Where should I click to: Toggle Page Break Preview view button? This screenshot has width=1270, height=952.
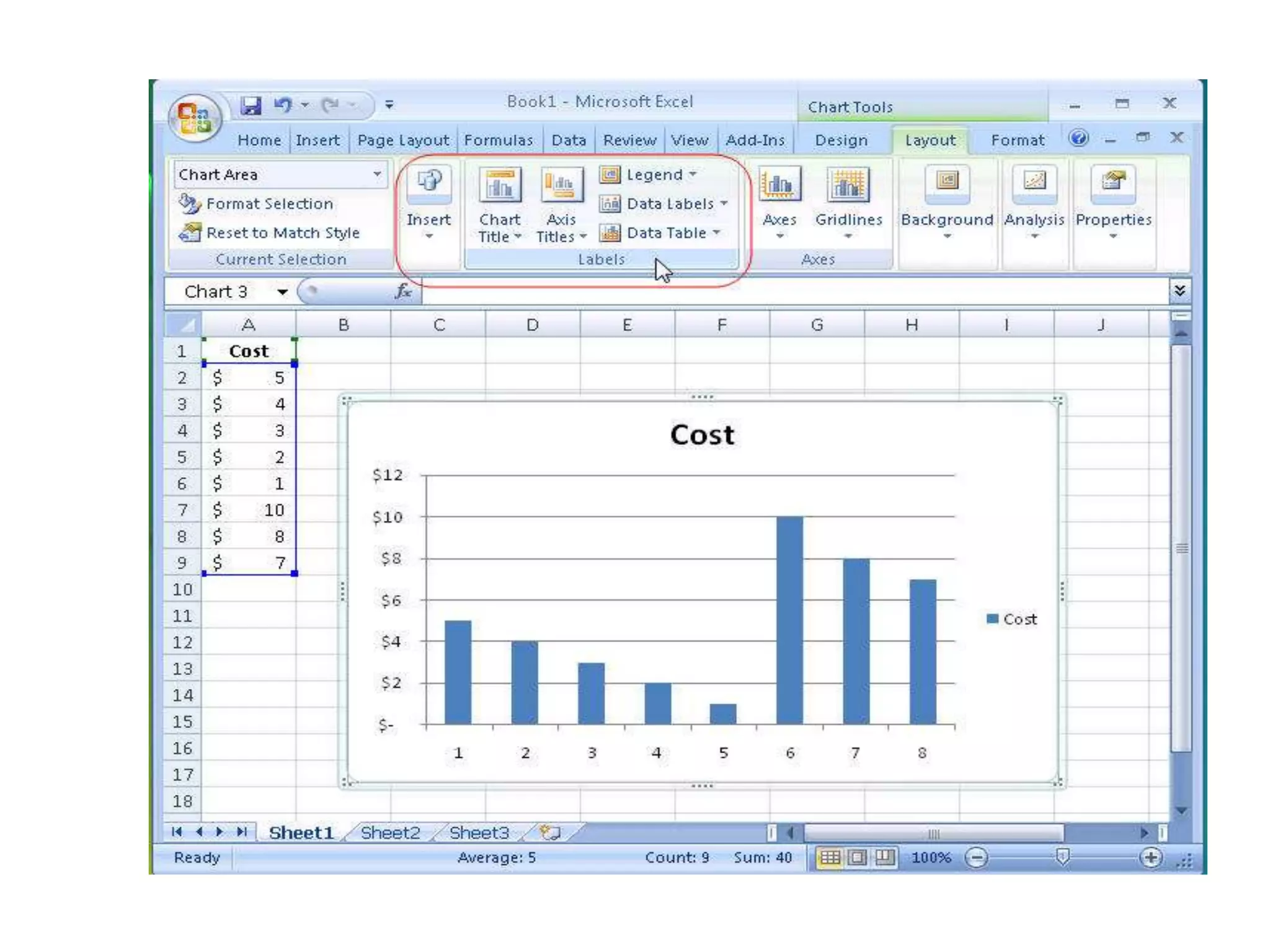click(884, 858)
